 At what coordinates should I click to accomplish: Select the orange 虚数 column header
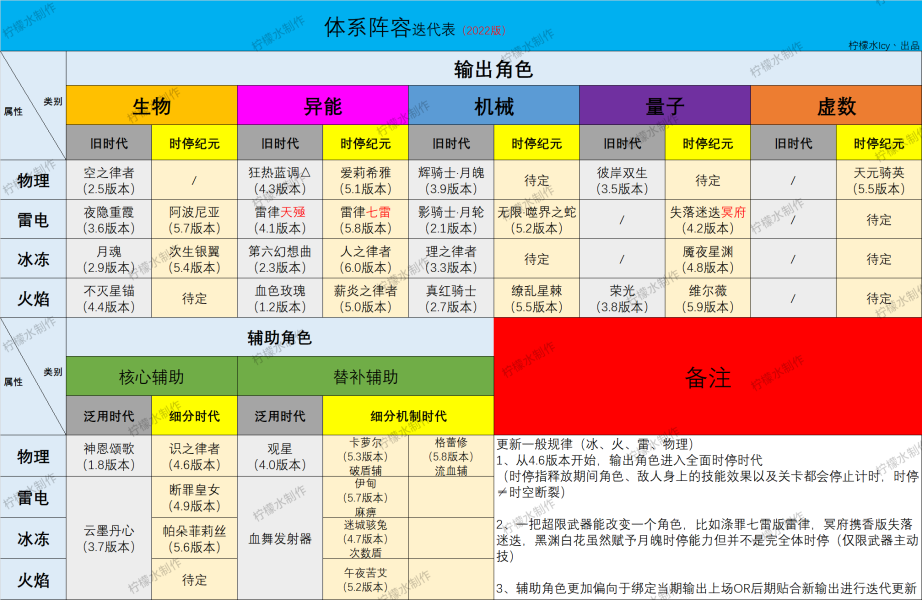836,105
